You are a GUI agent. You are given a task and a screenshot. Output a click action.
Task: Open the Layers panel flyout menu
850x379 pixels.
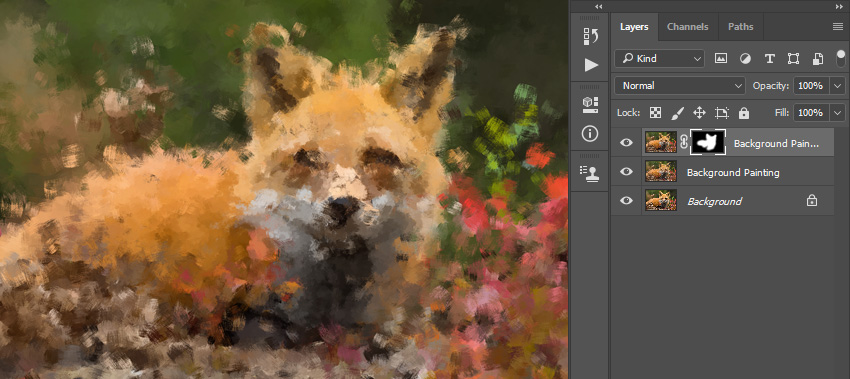point(839,27)
